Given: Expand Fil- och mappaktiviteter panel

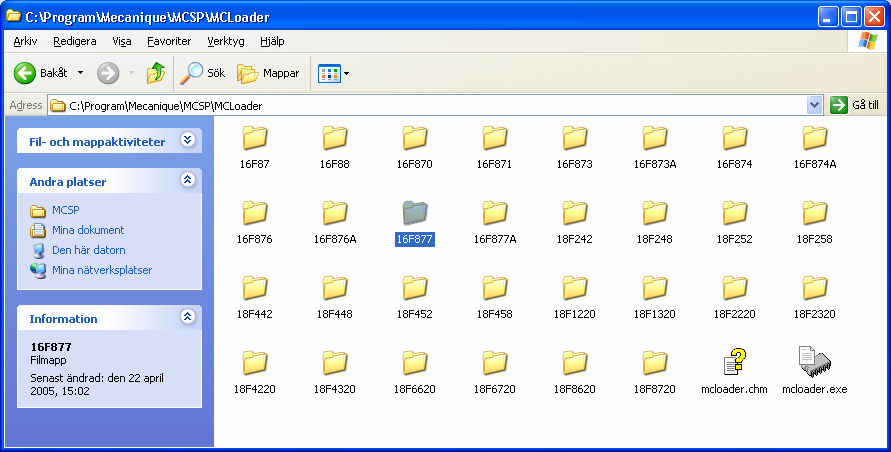Looking at the screenshot, I should click(188, 140).
